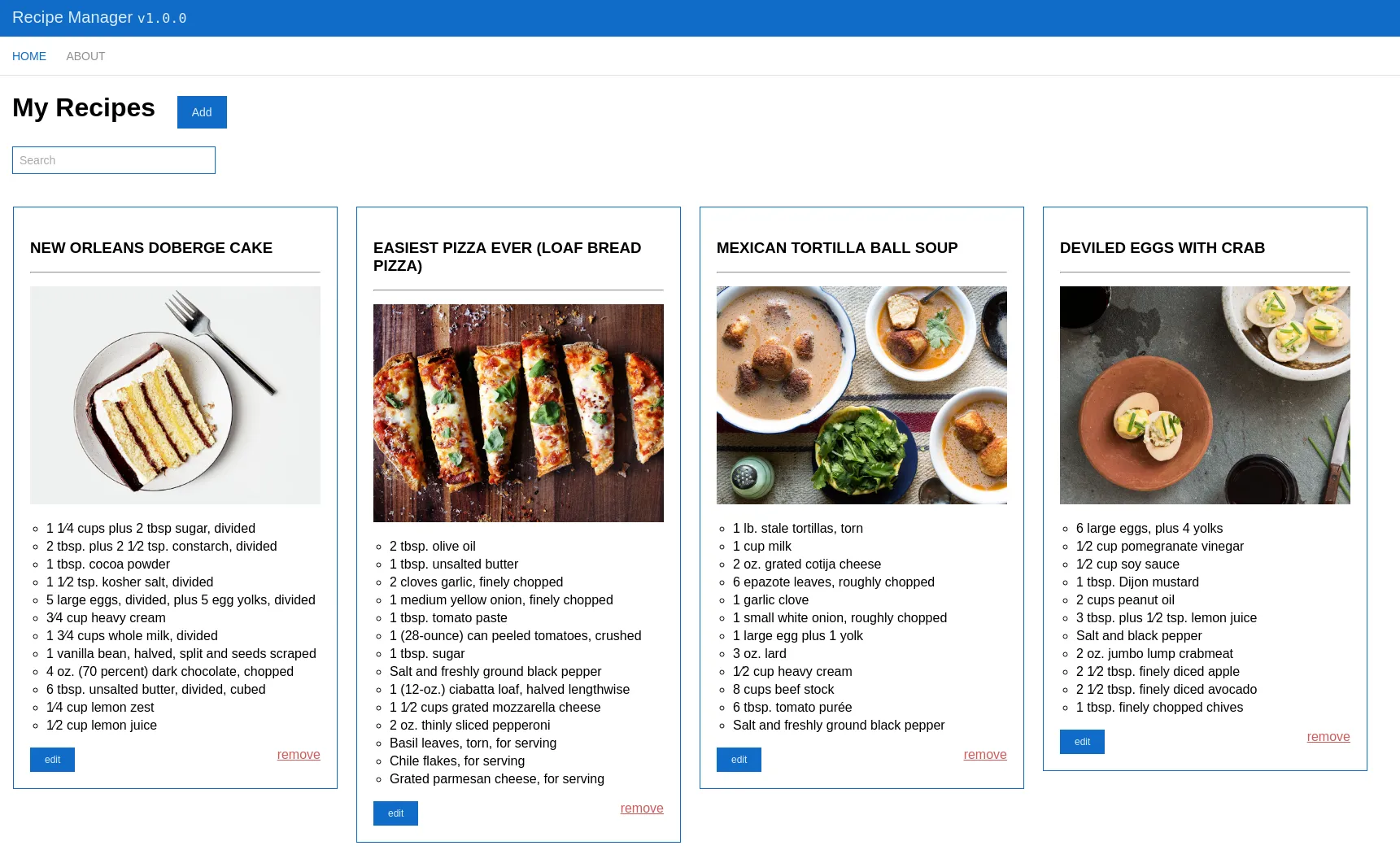
Task: Click the New Orleans Doberge Cake heading
Action: 151,248
